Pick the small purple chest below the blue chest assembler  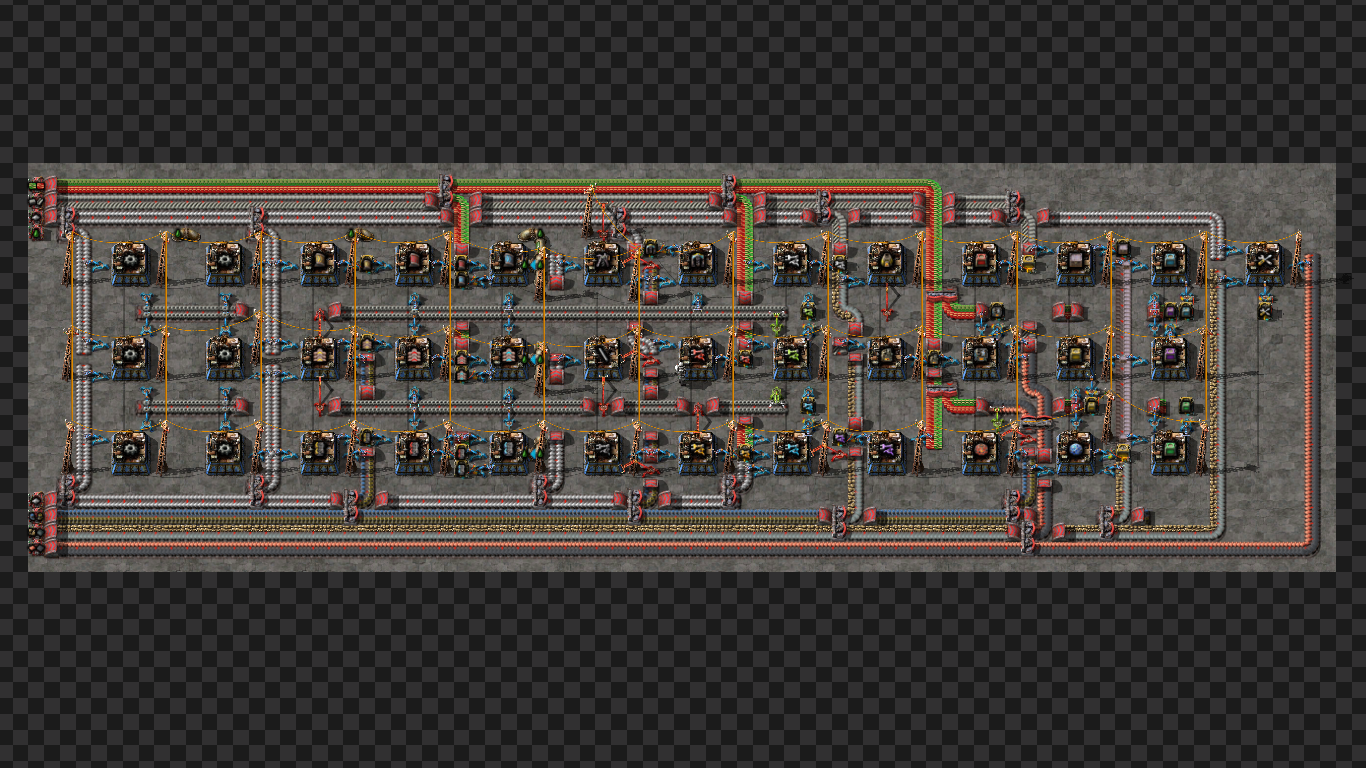(x=1170, y=311)
